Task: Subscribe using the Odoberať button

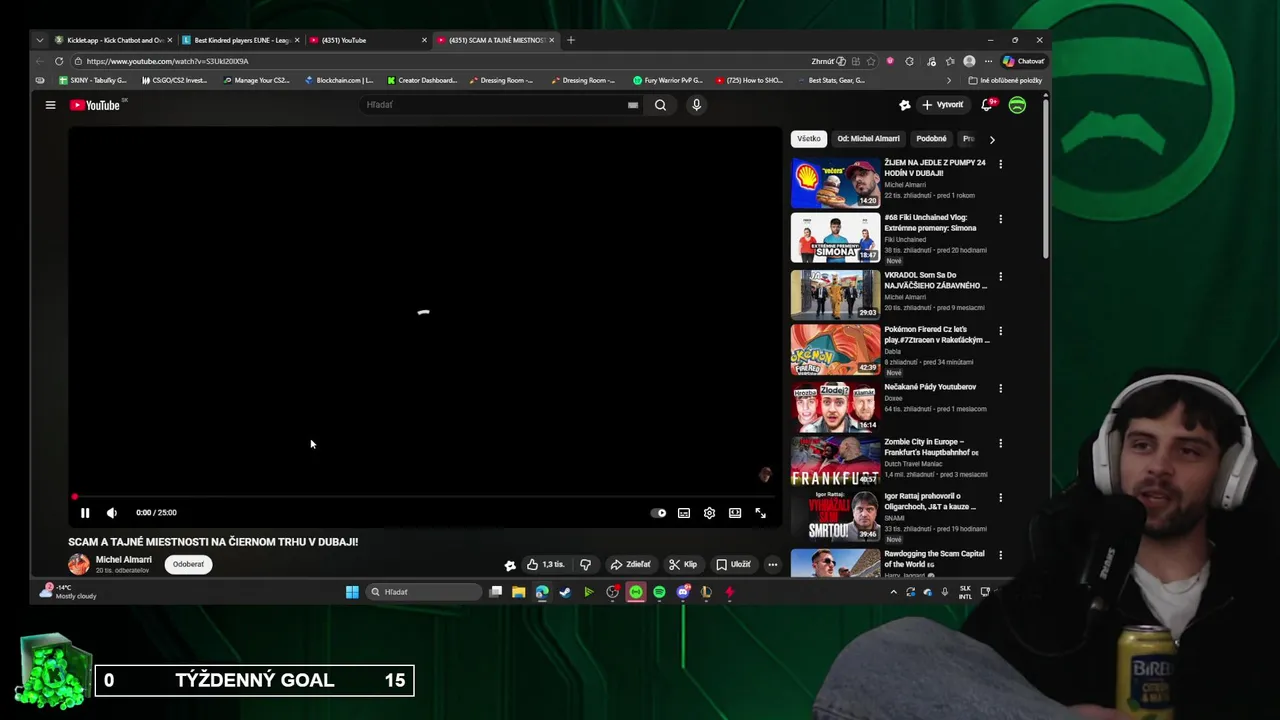Action: tap(188, 564)
